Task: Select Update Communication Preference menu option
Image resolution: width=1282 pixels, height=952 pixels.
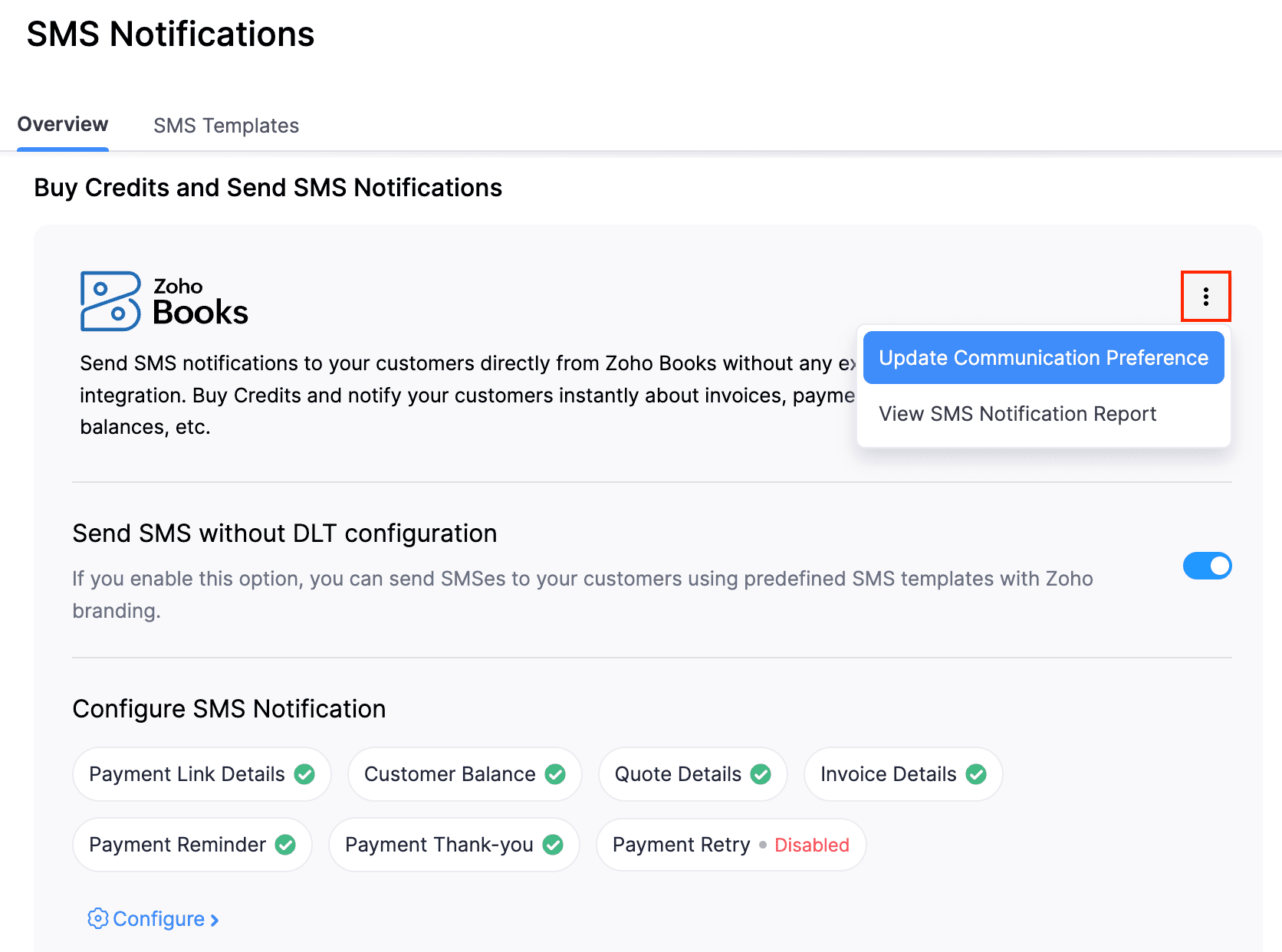Action: (1043, 358)
